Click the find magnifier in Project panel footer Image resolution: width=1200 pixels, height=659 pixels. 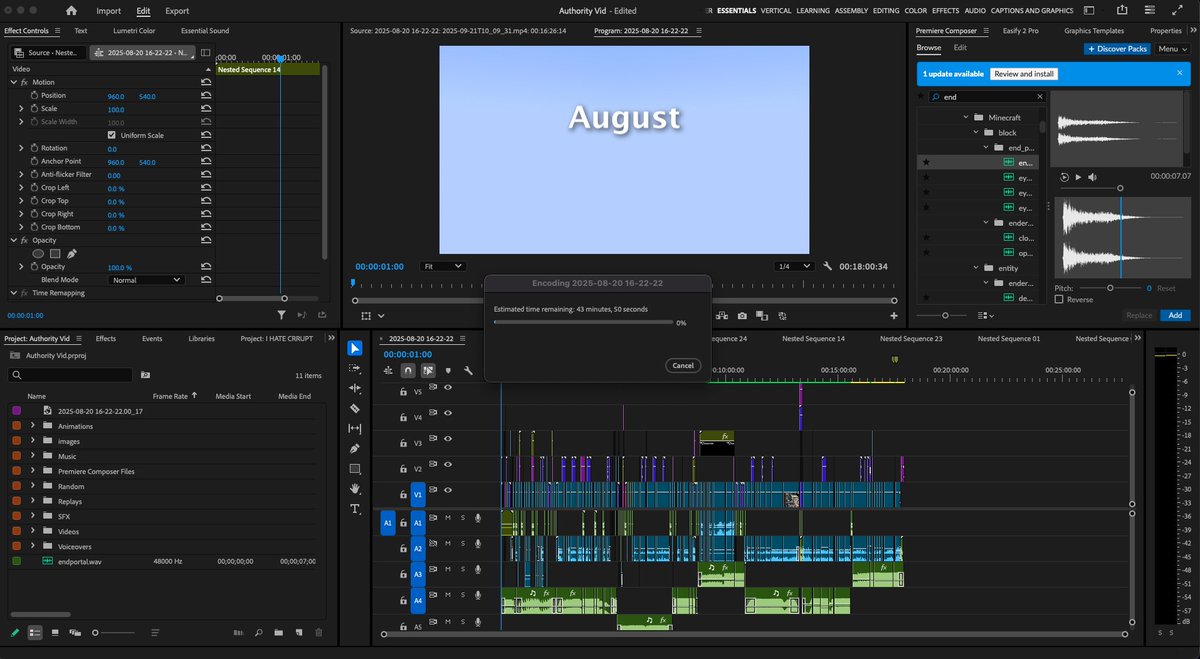tap(258, 632)
